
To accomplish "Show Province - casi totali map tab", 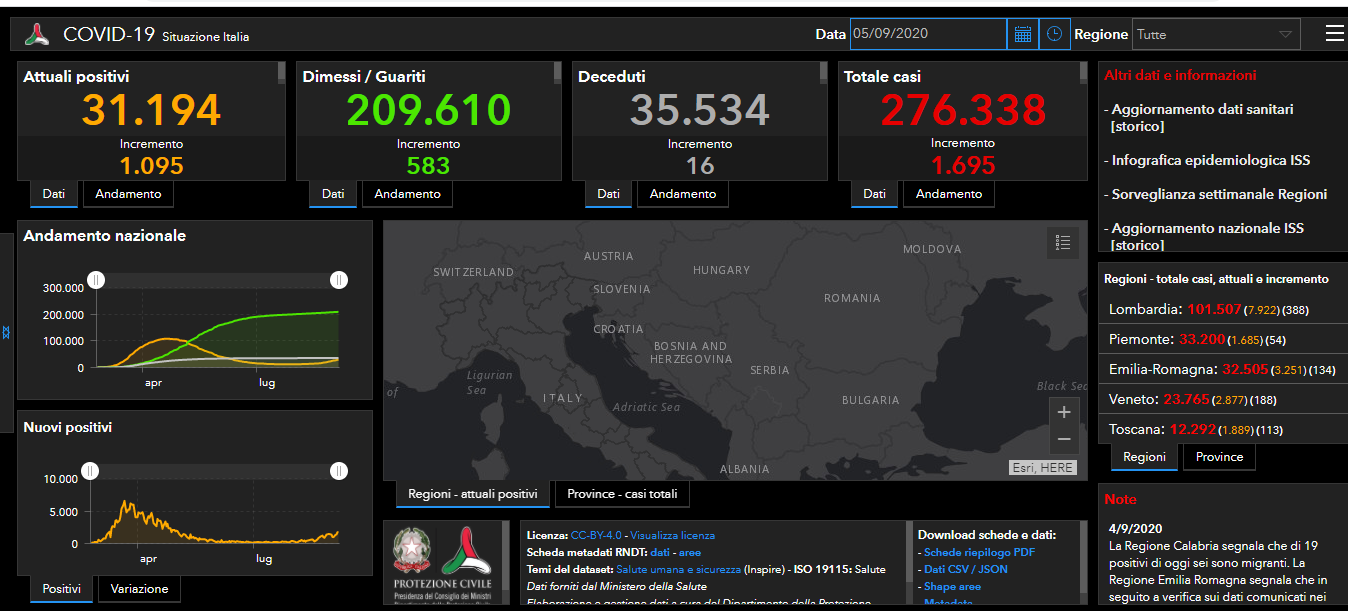I will tap(622, 494).
